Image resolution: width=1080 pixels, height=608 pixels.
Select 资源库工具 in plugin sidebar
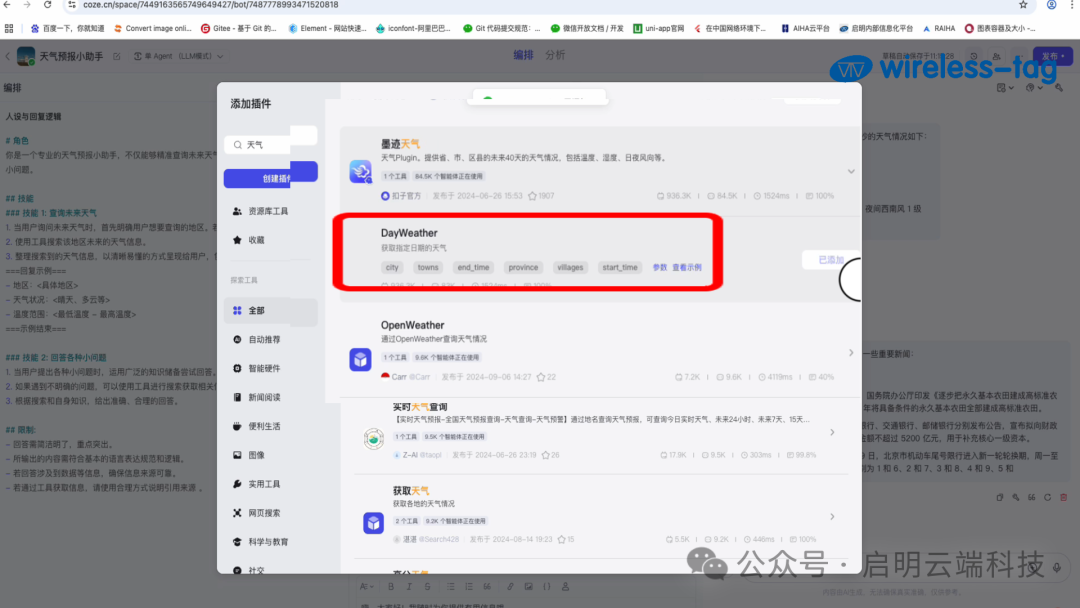click(270, 211)
